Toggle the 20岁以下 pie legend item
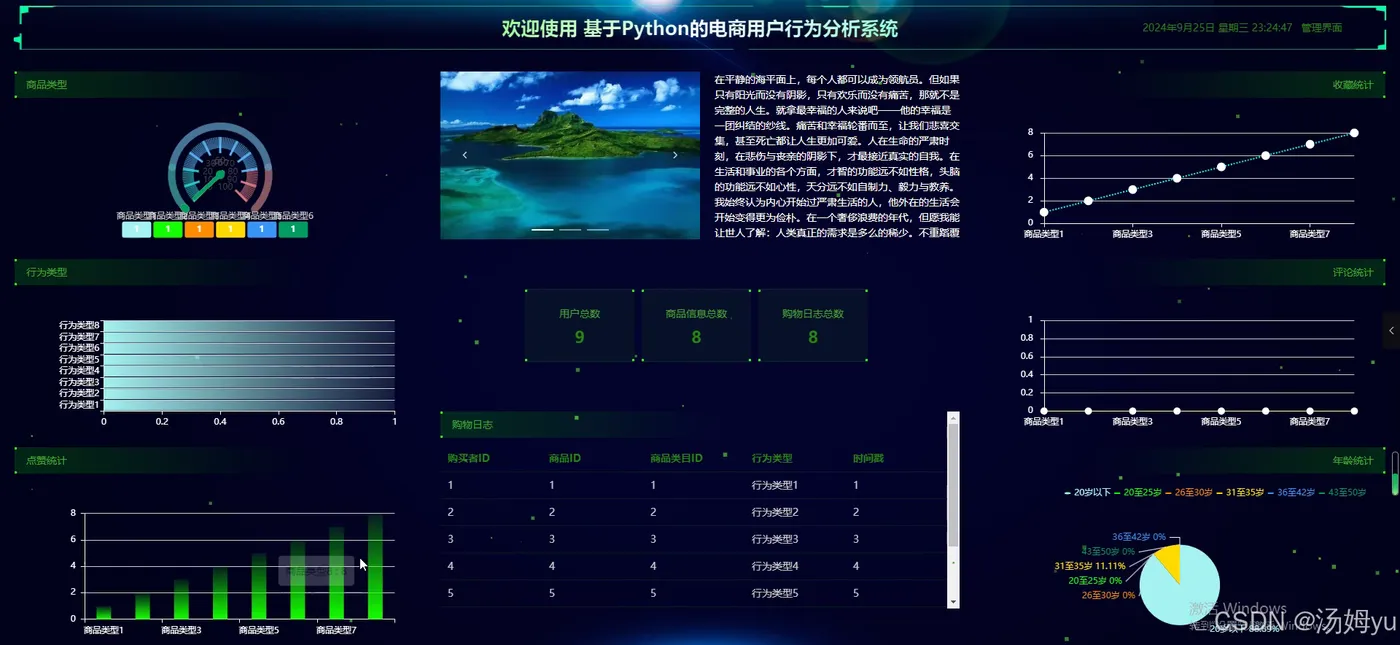This screenshot has width=1400, height=645. [x=1088, y=492]
